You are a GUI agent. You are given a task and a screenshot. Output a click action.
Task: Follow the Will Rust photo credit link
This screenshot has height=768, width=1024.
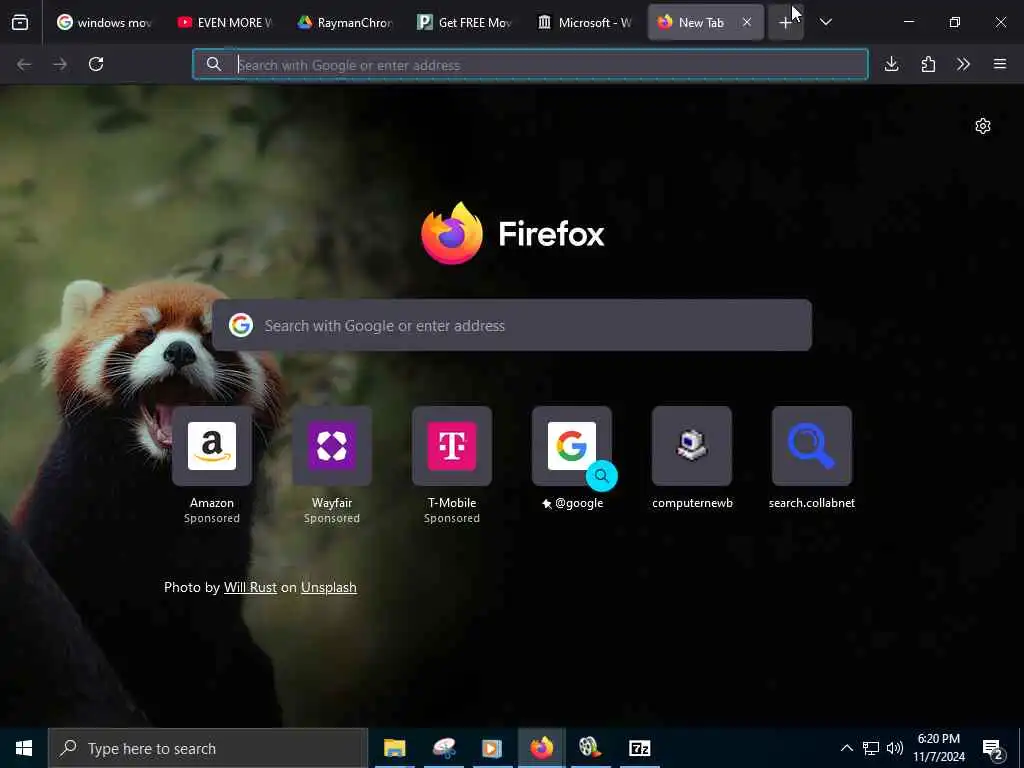click(x=250, y=587)
